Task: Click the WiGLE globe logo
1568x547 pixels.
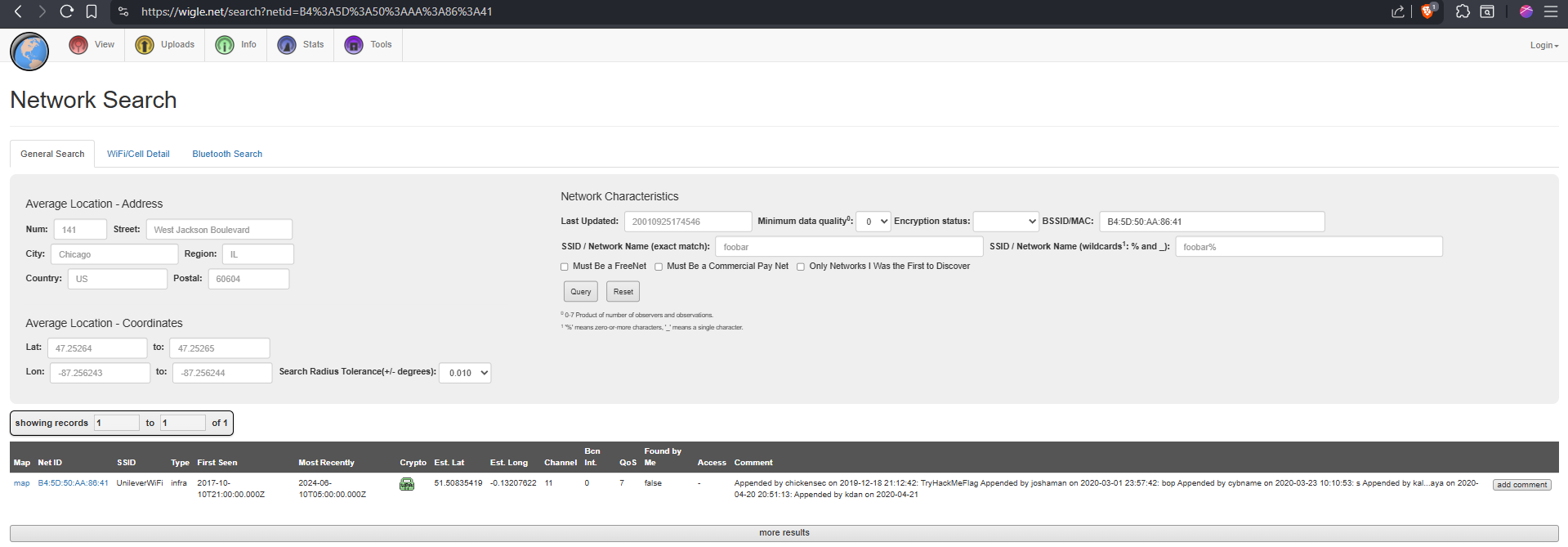Action: click(x=29, y=52)
